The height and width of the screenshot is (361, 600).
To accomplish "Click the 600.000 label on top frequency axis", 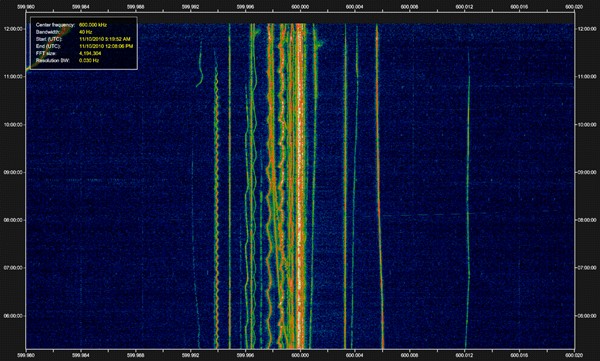I will pos(300,7).
